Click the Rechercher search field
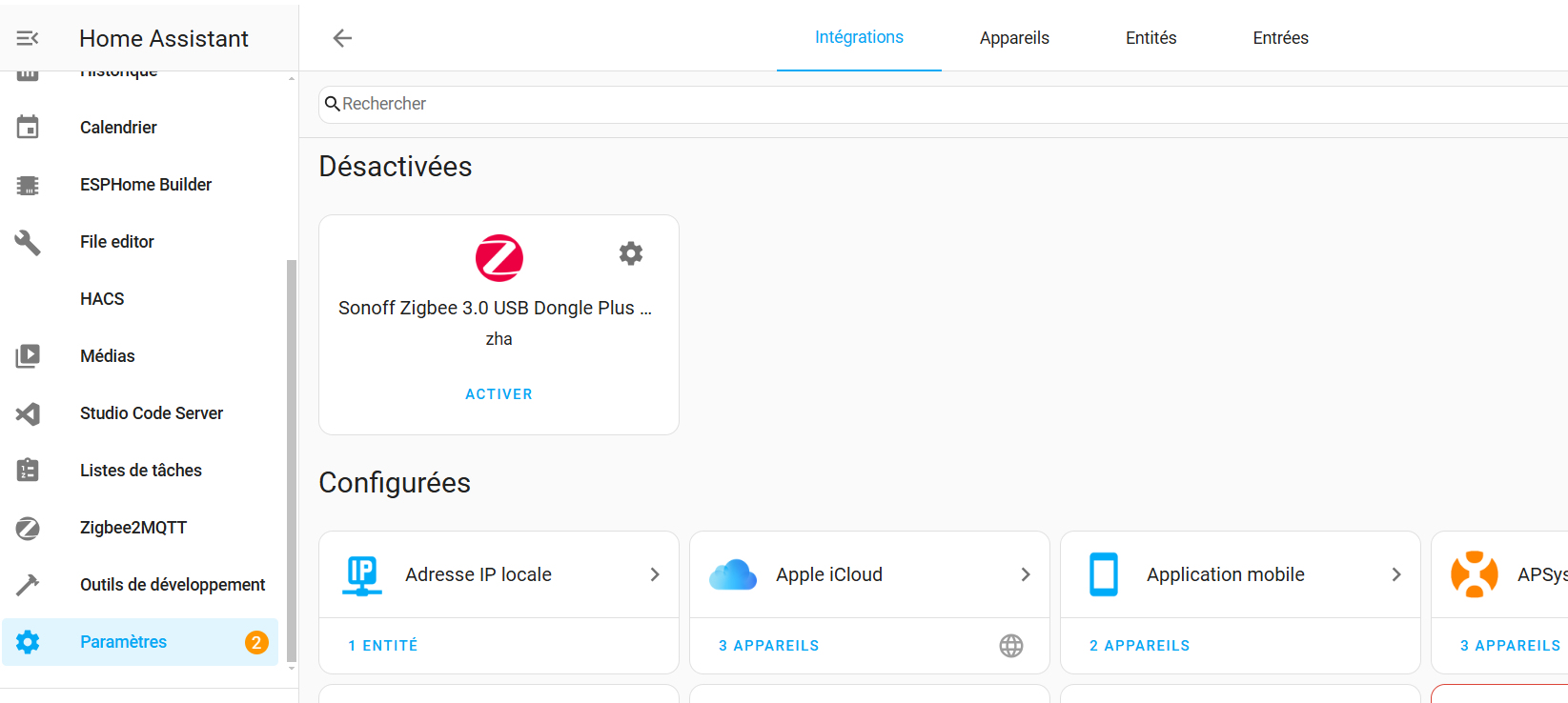Screen dimensions: 1568x703 (x=858, y=104)
